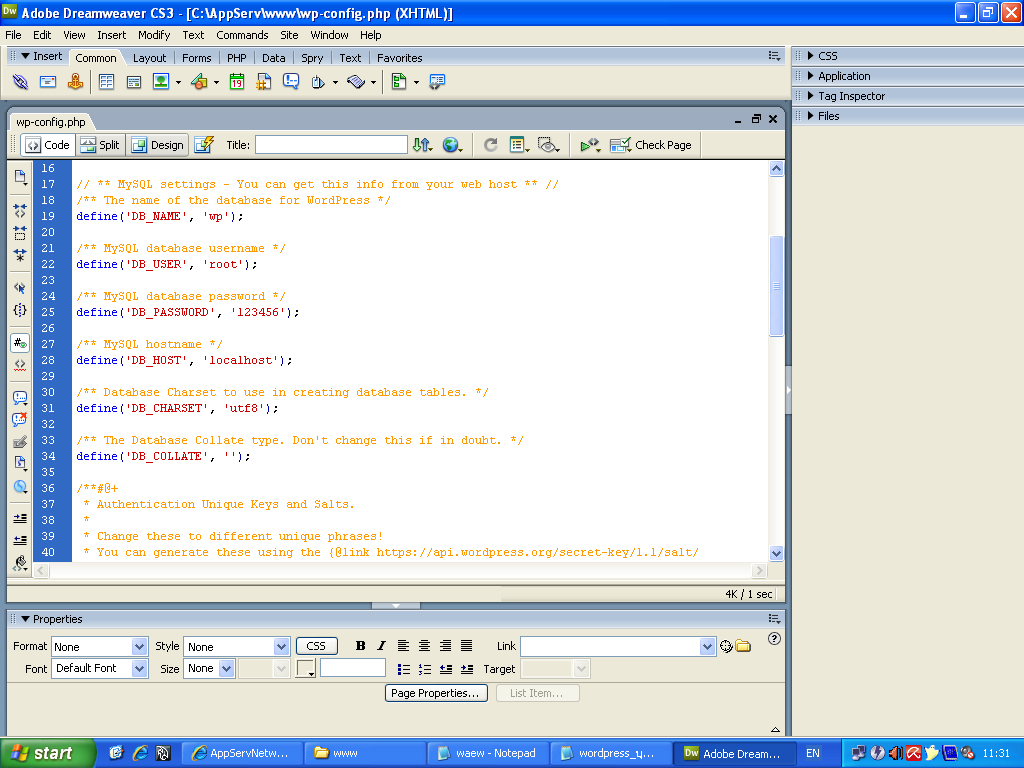The image size is (1024, 768).
Task: Collapse the selection in code view
Action: coord(20,232)
